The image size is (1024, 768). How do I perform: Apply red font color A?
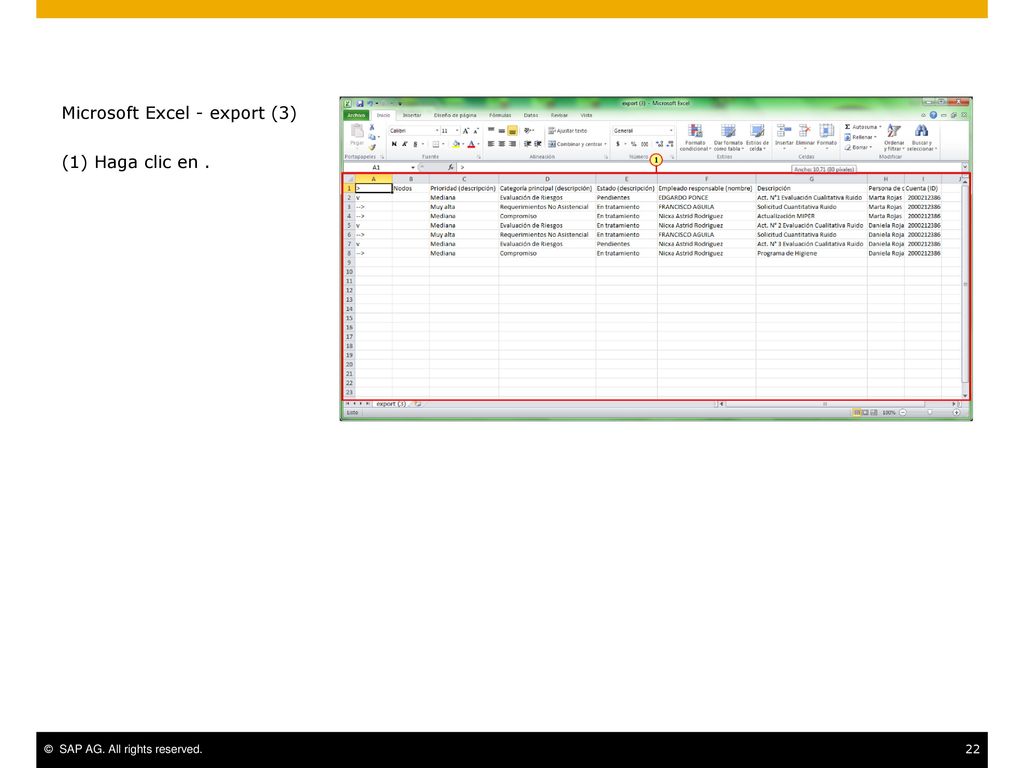471,144
